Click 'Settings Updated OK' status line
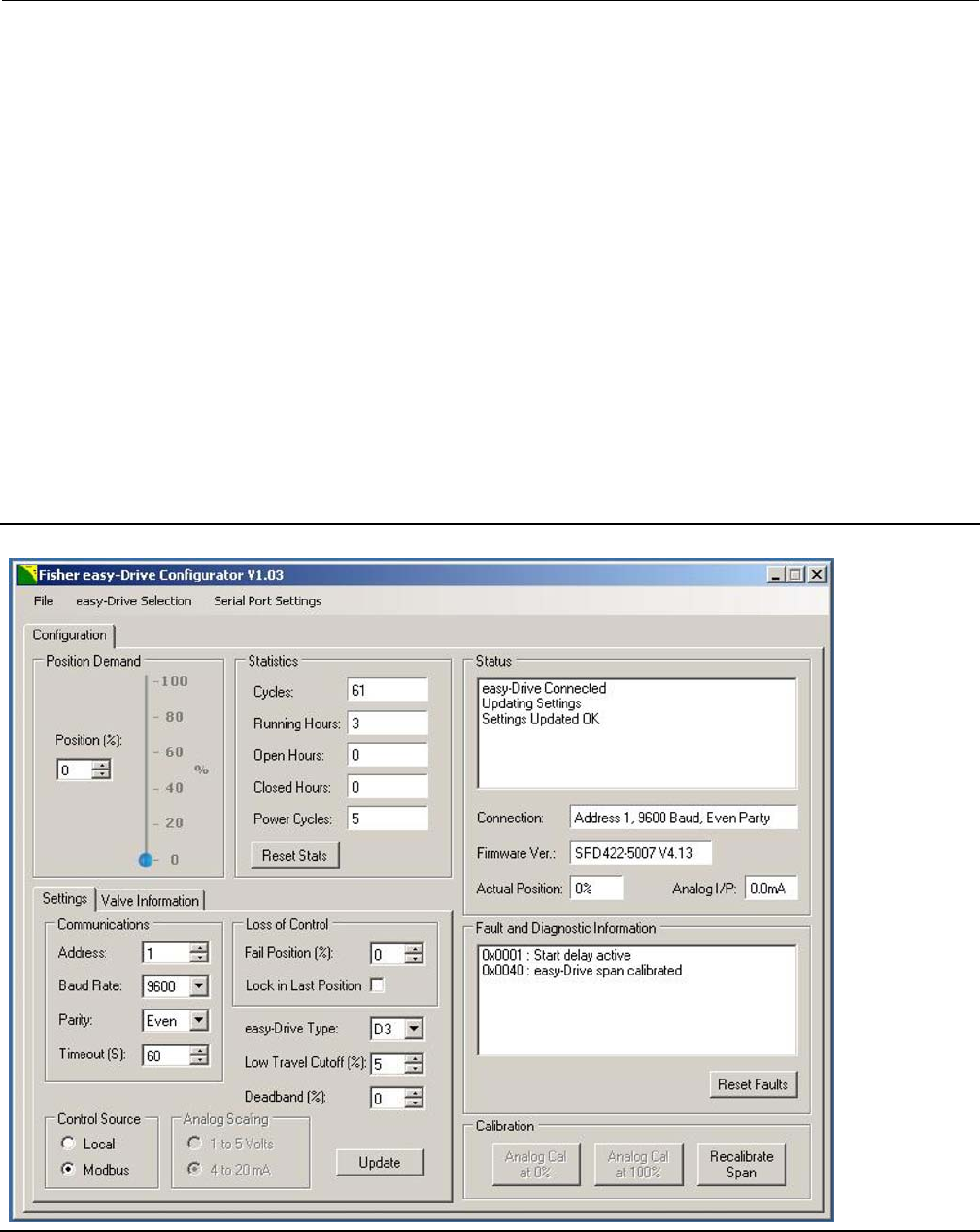The height and width of the screenshot is (1232, 980). tap(541, 720)
